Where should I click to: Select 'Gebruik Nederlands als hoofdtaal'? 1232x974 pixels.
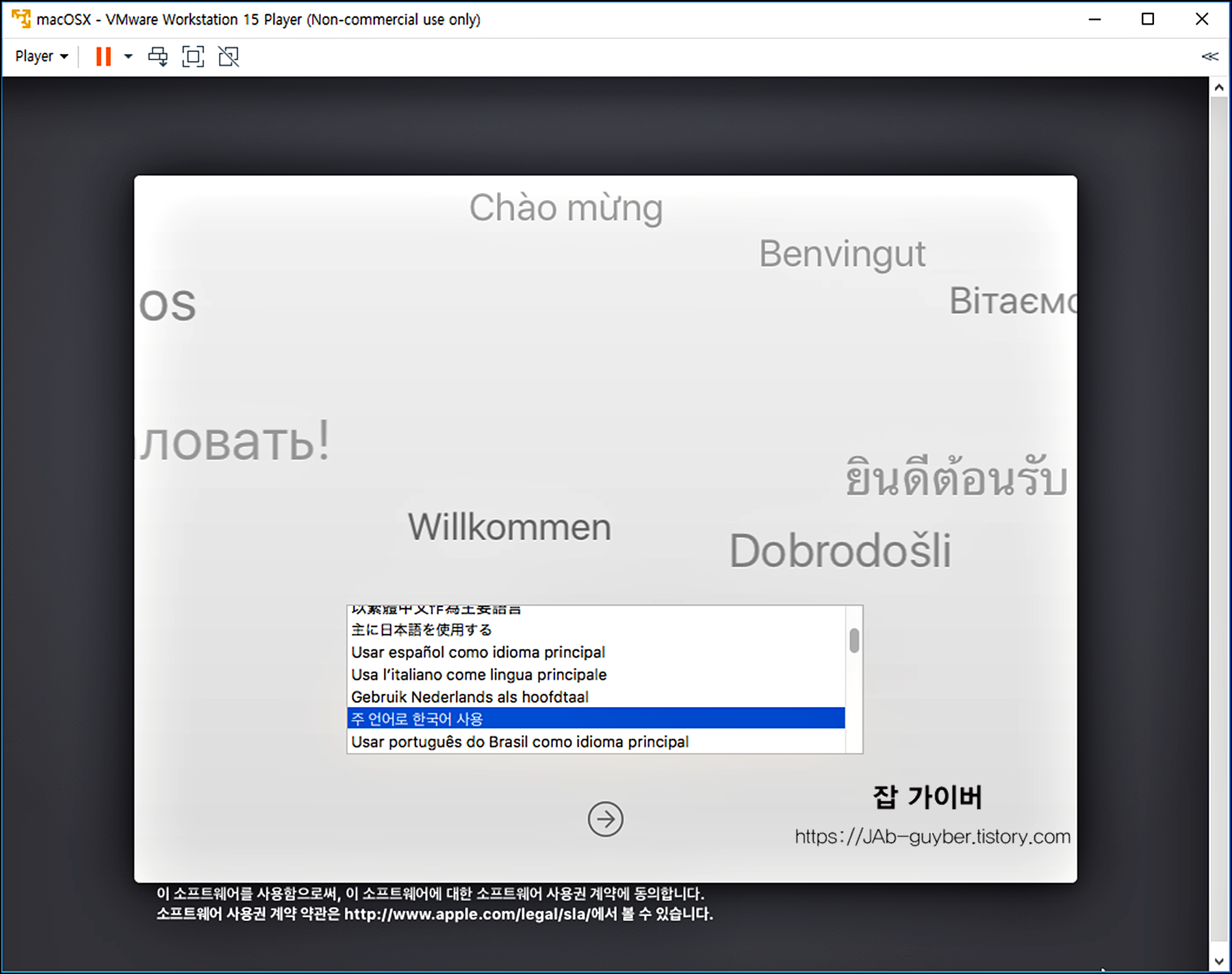click(596, 697)
